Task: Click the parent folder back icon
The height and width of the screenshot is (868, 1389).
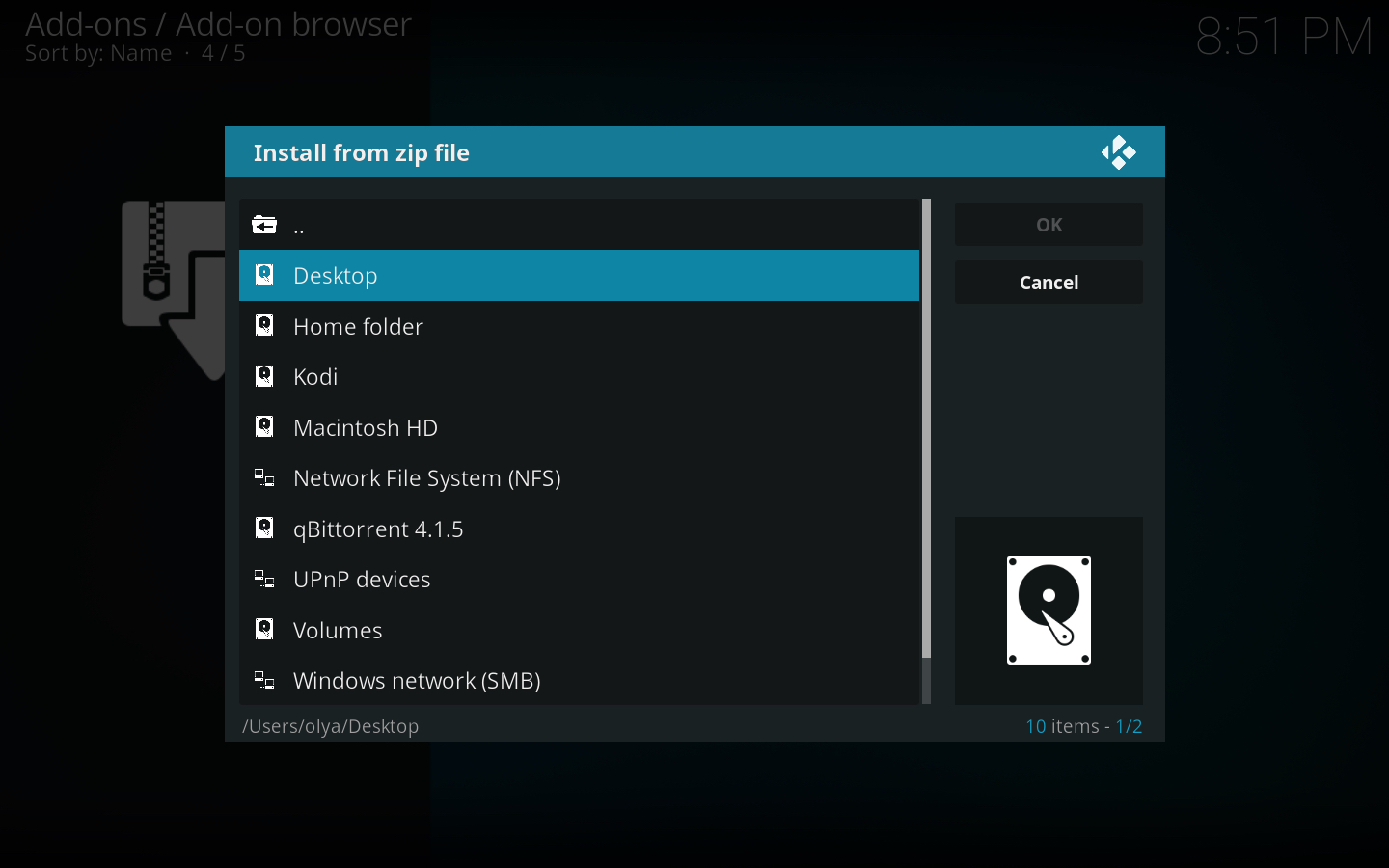Action: pyautogui.click(x=264, y=225)
